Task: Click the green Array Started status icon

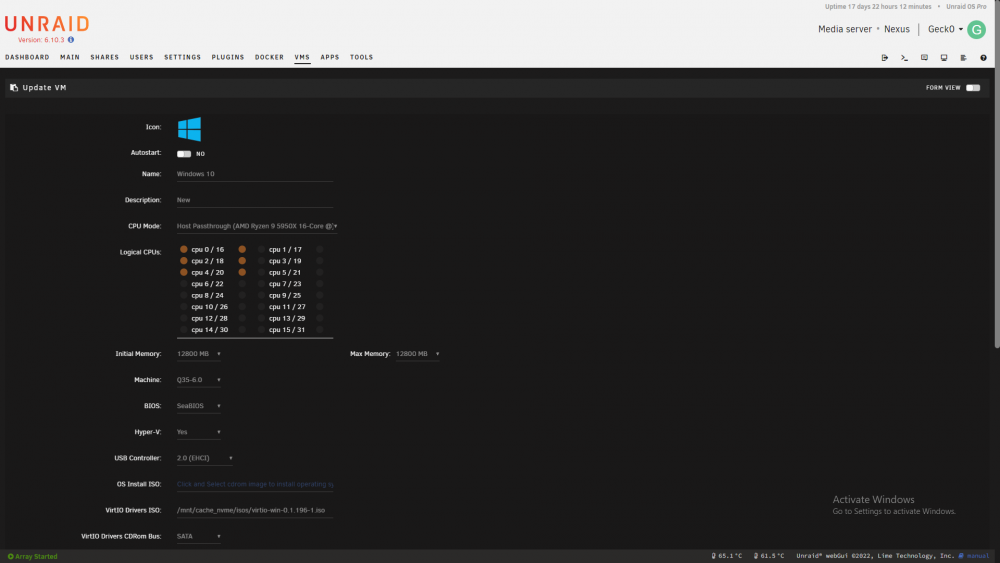Action: pyautogui.click(x=10, y=557)
